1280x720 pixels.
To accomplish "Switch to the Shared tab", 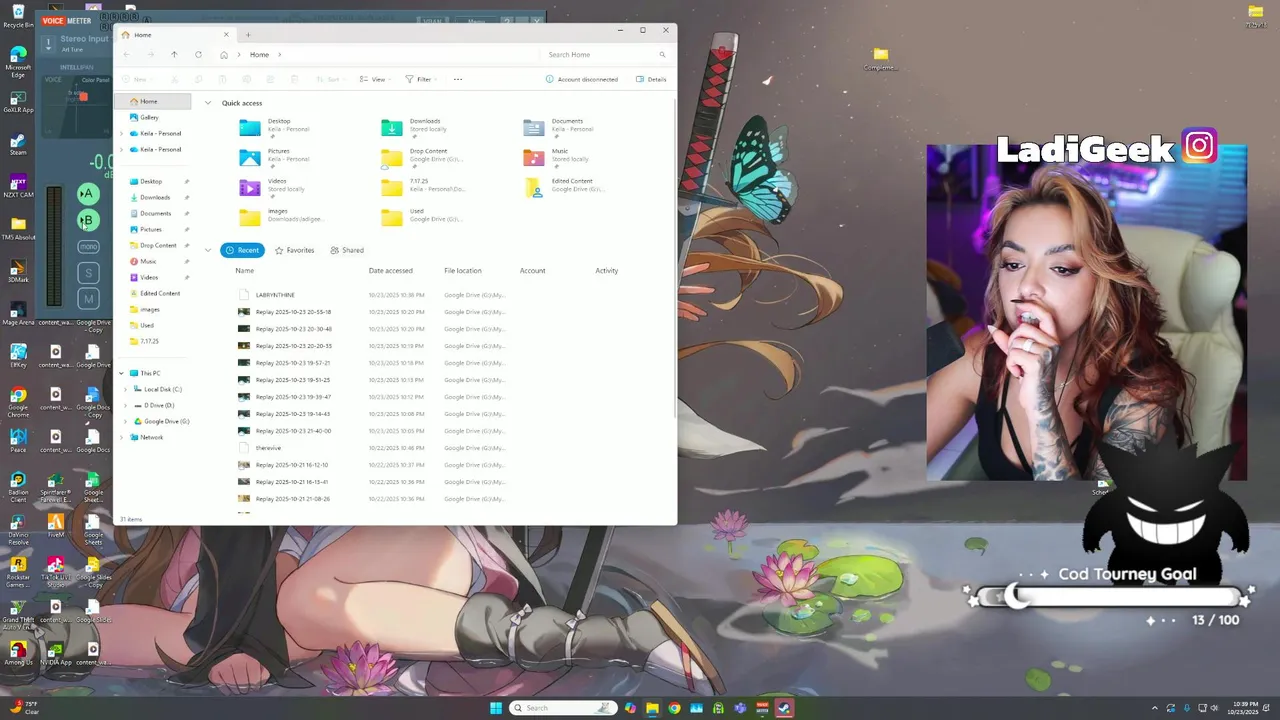I will [347, 250].
